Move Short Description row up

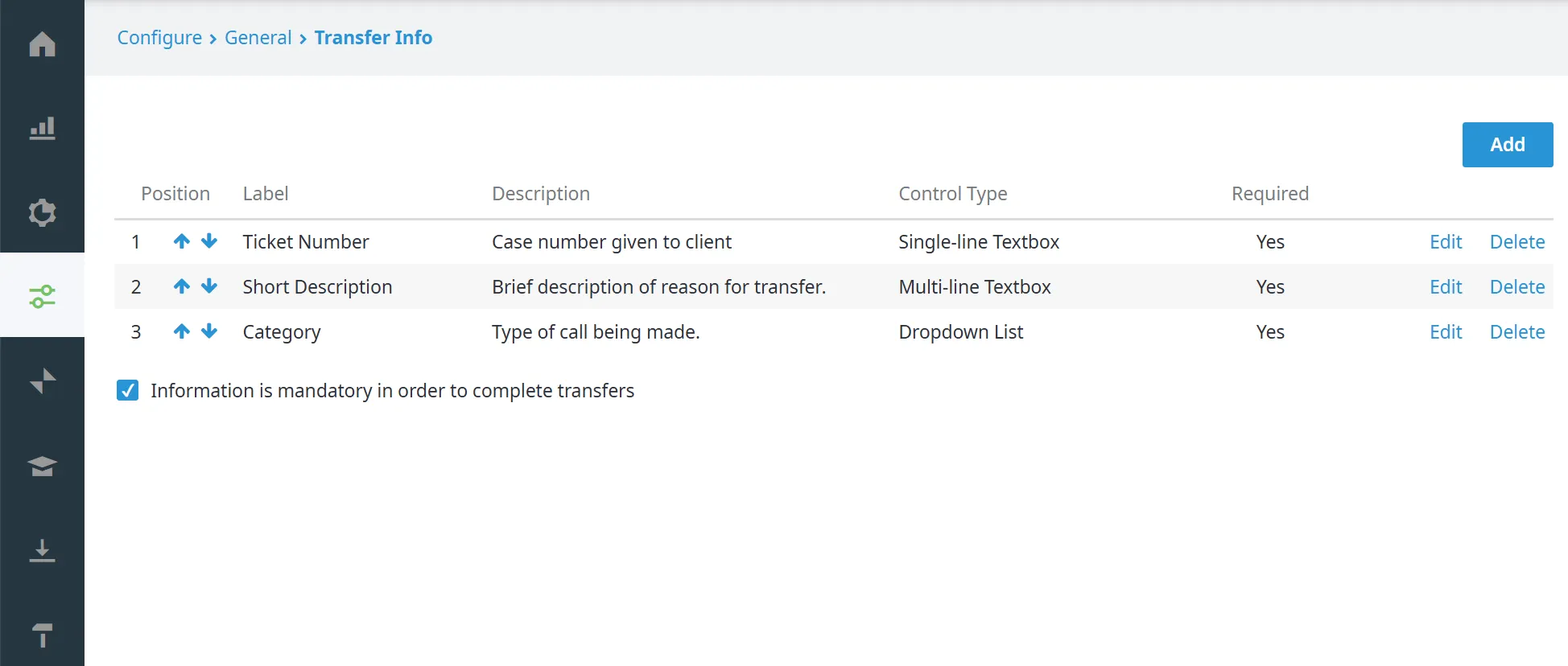(x=182, y=286)
